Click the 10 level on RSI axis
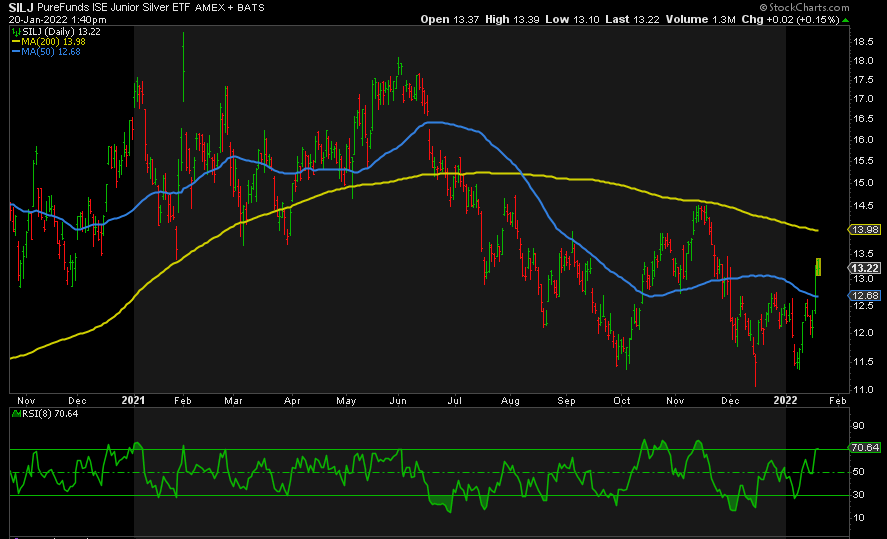This screenshot has width=887, height=539. pos(859,518)
